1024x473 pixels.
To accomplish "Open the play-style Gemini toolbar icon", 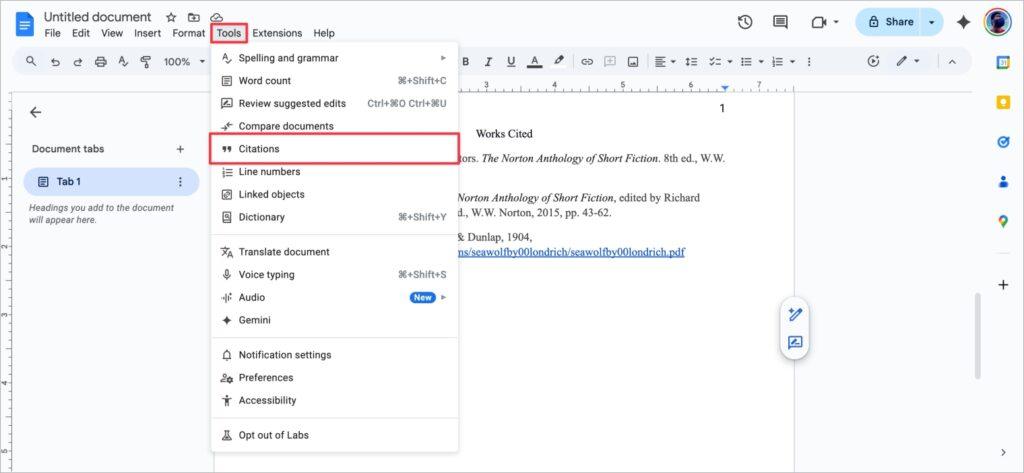I will (x=873, y=61).
